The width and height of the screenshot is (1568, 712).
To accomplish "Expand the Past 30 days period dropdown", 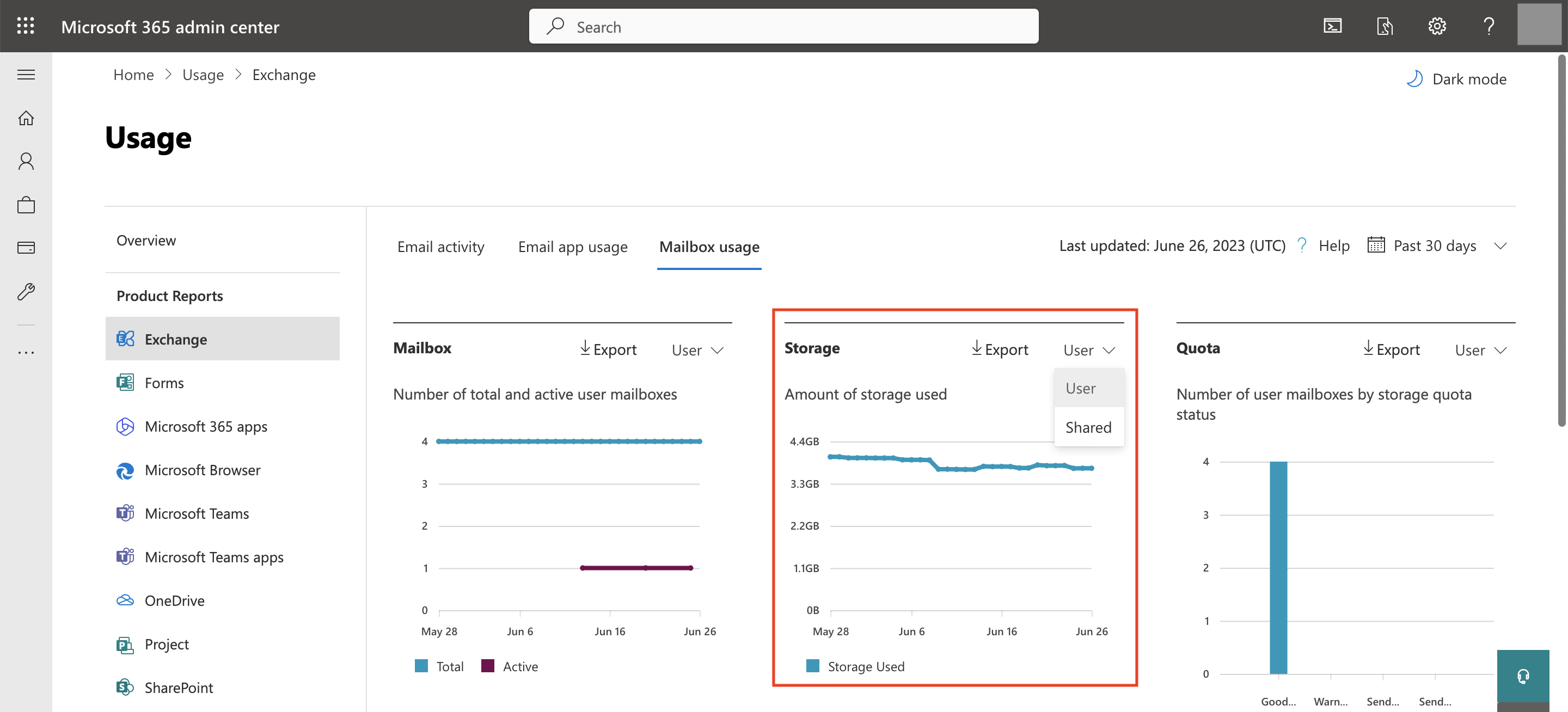I will pyautogui.click(x=1501, y=246).
